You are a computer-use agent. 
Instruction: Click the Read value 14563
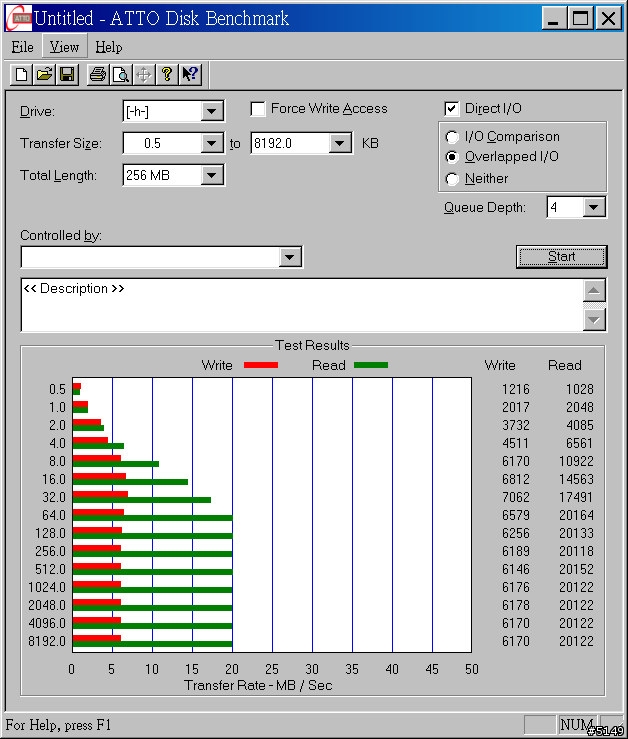click(576, 479)
